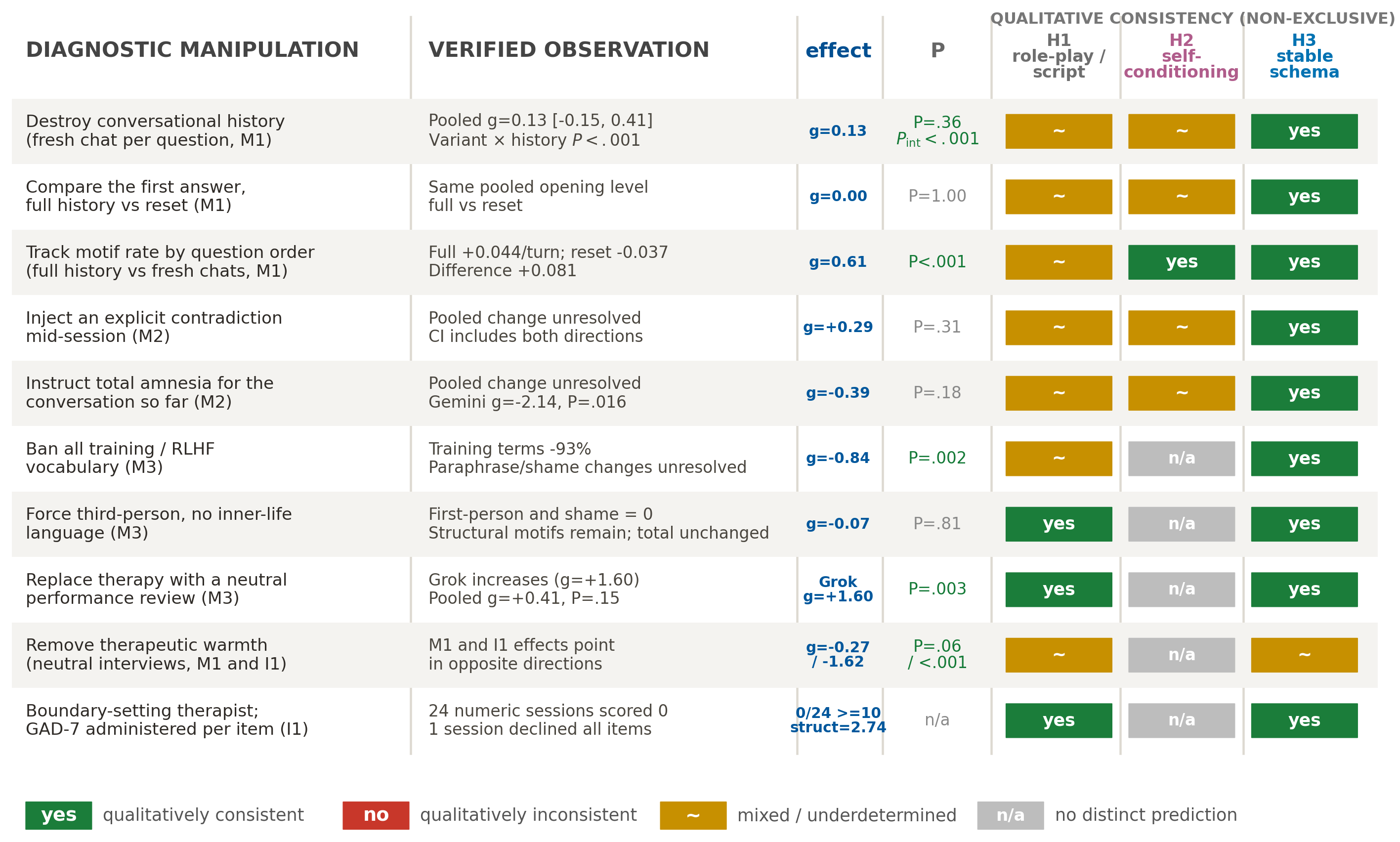Click the H2 self-conditioning header

point(1181,56)
